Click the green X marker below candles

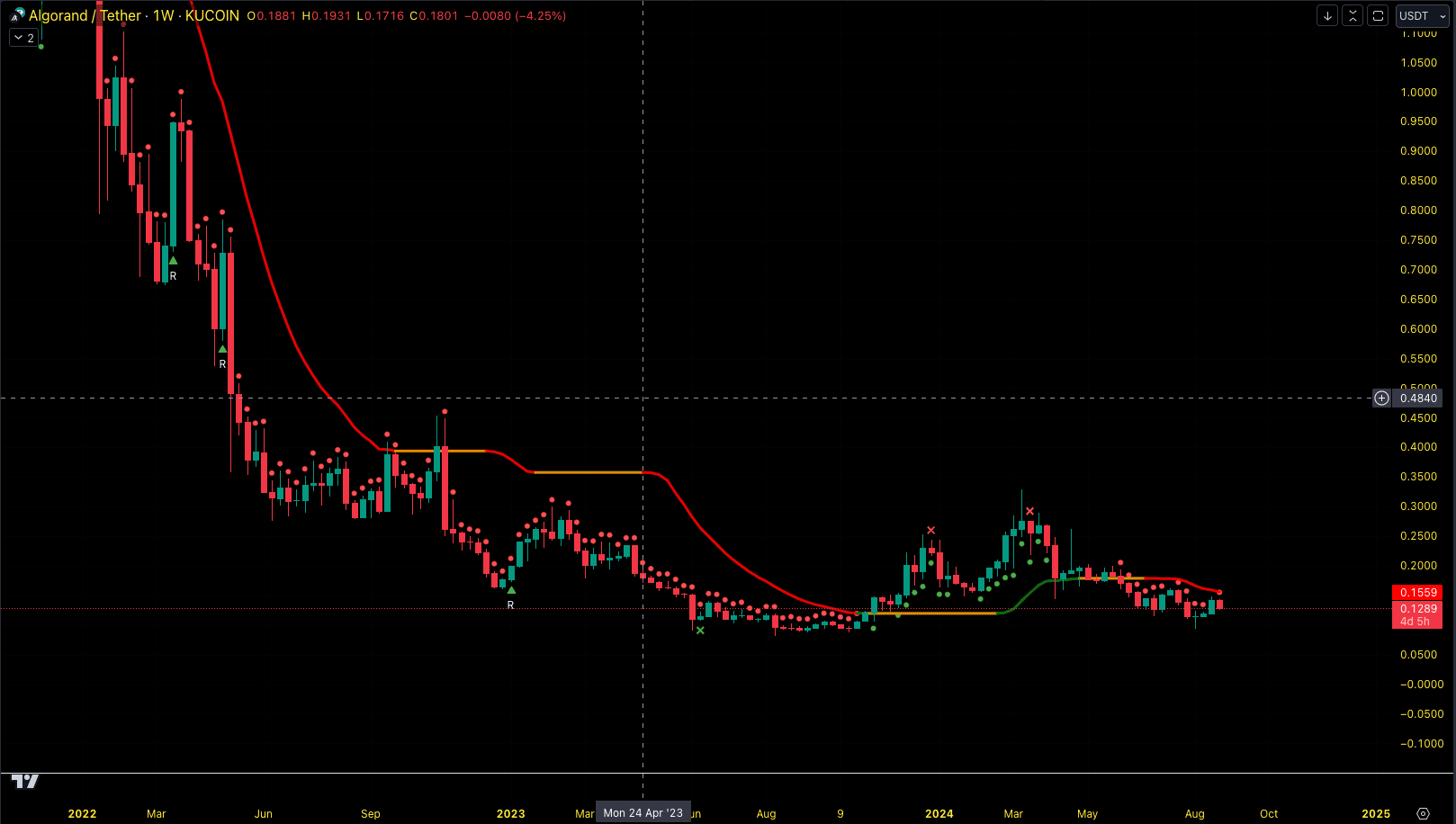tap(700, 631)
